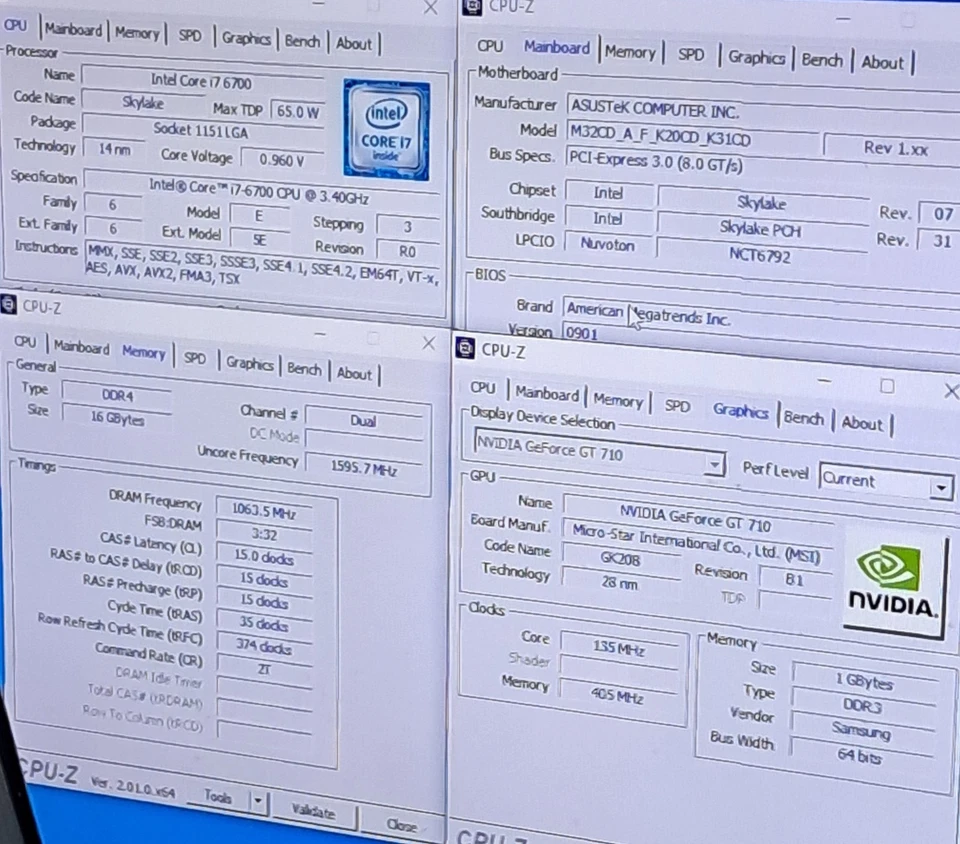This screenshot has width=960, height=844.
Task: Select the About tab on the Mainboard window
Action: tap(883, 62)
